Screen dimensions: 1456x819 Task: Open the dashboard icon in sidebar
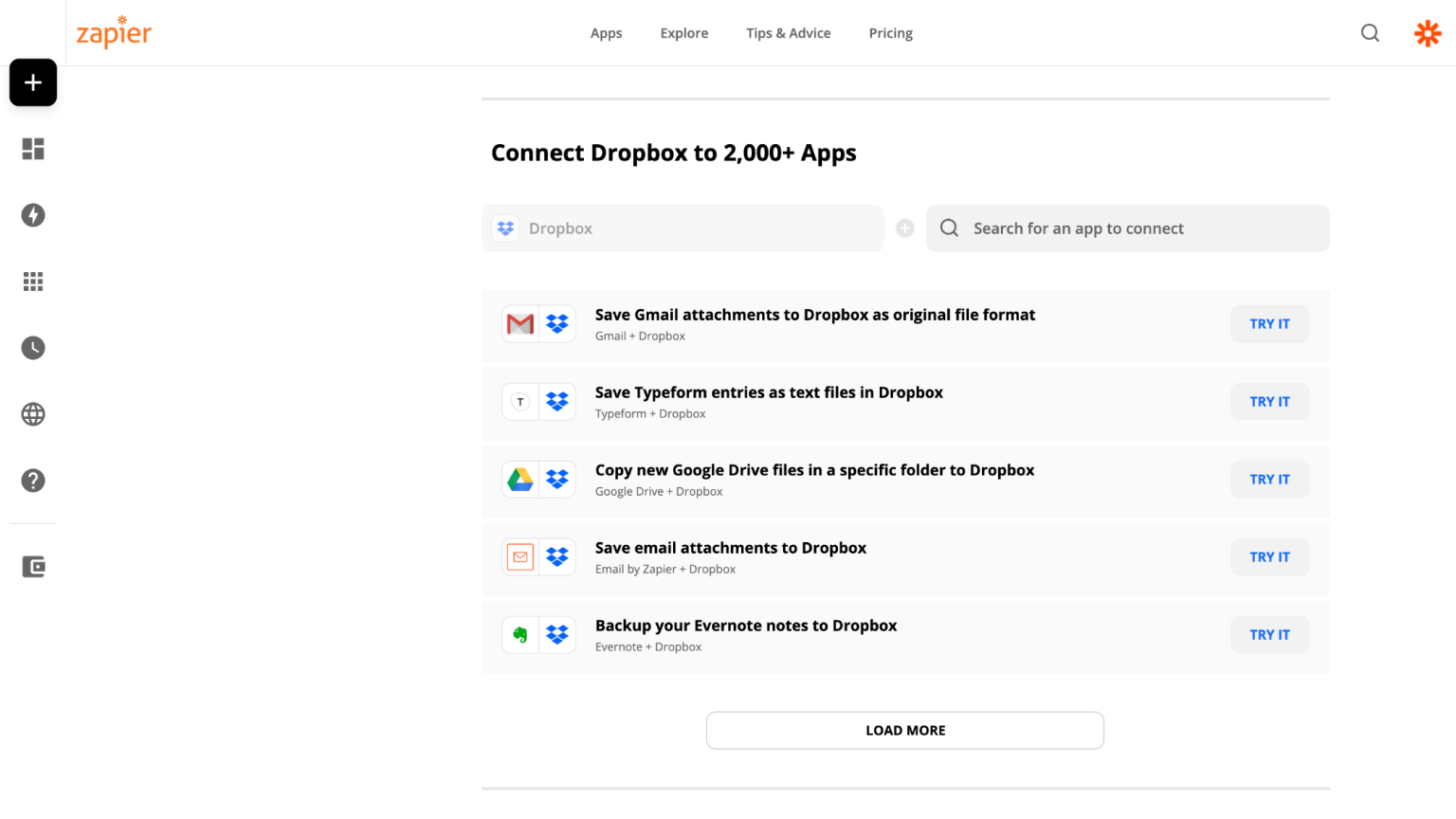[x=33, y=149]
